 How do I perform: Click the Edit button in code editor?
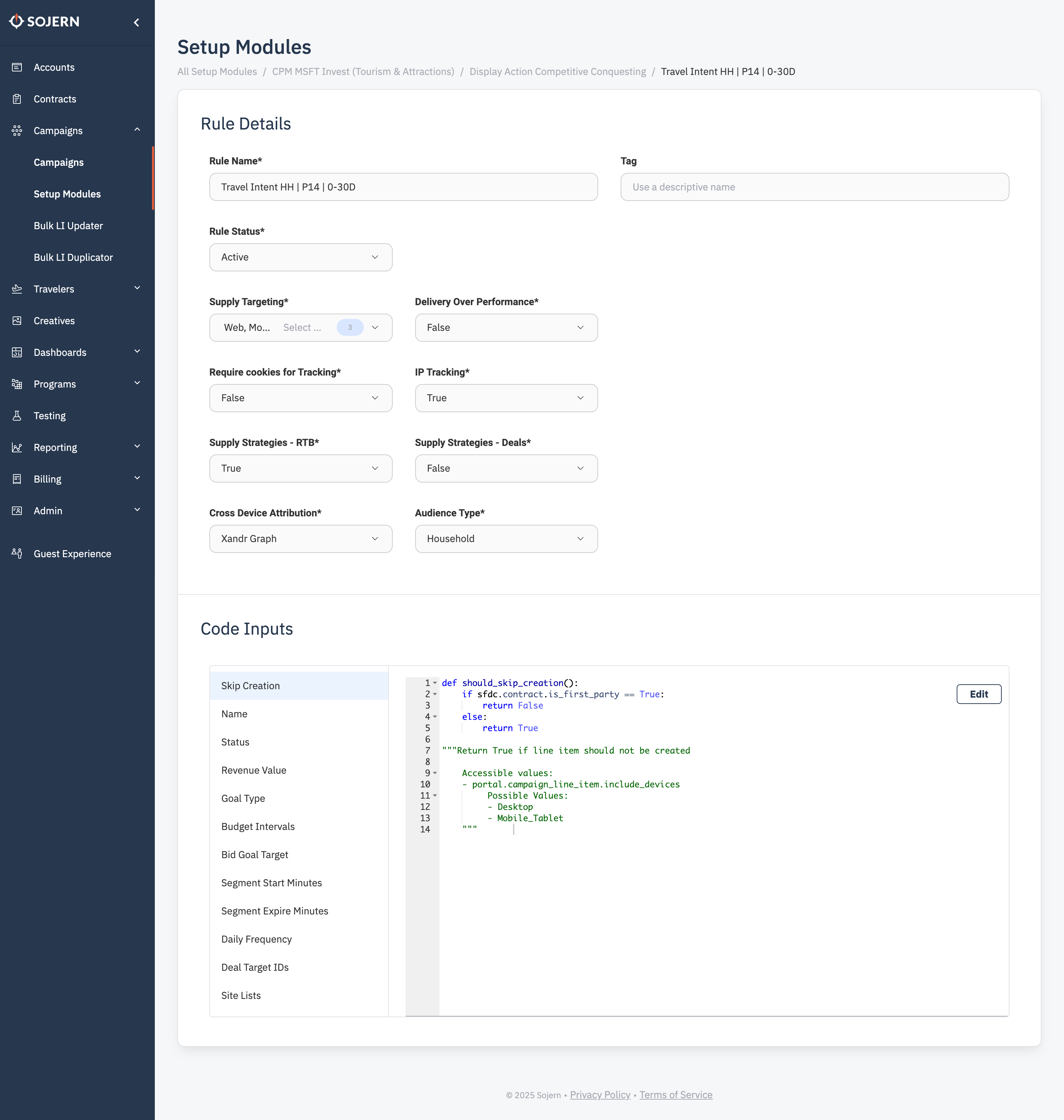pos(978,694)
